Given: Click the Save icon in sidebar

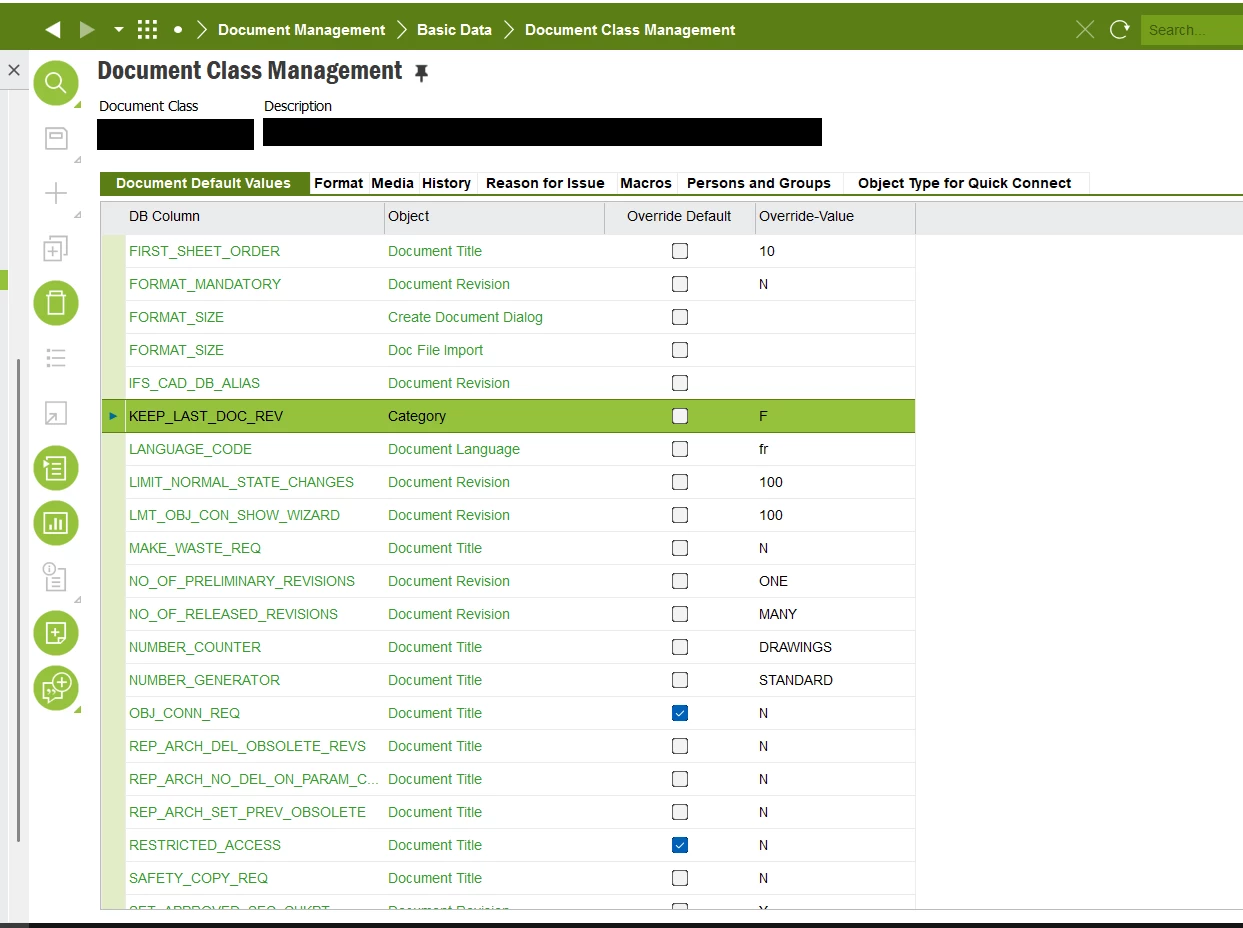Looking at the screenshot, I should 56,138.
